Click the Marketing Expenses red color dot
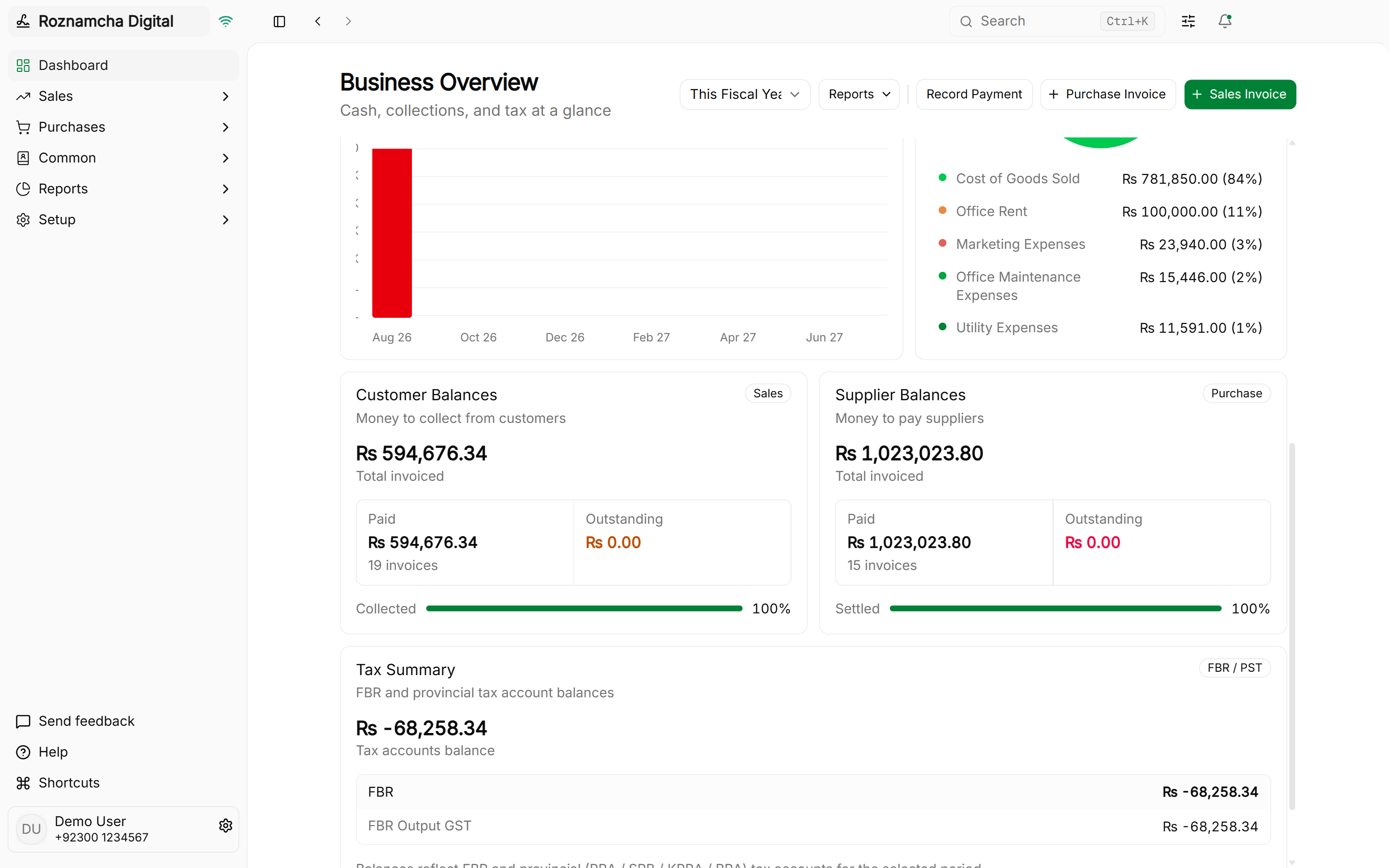The image size is (1389, 868). point(942,243)
